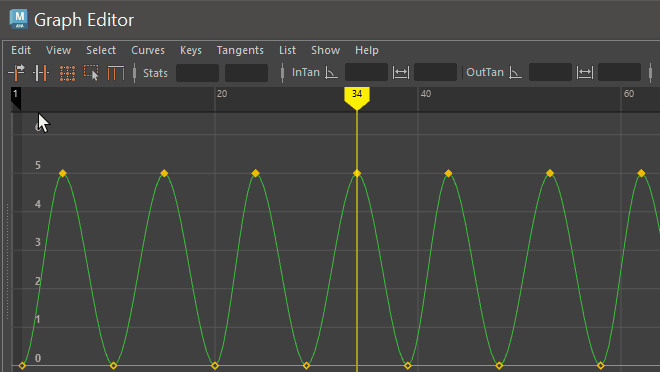Image resolution: width=660 pixels, height=372 pixels.
Task: Select the Insert Keys tool icon
Action: tap(41, 73)
